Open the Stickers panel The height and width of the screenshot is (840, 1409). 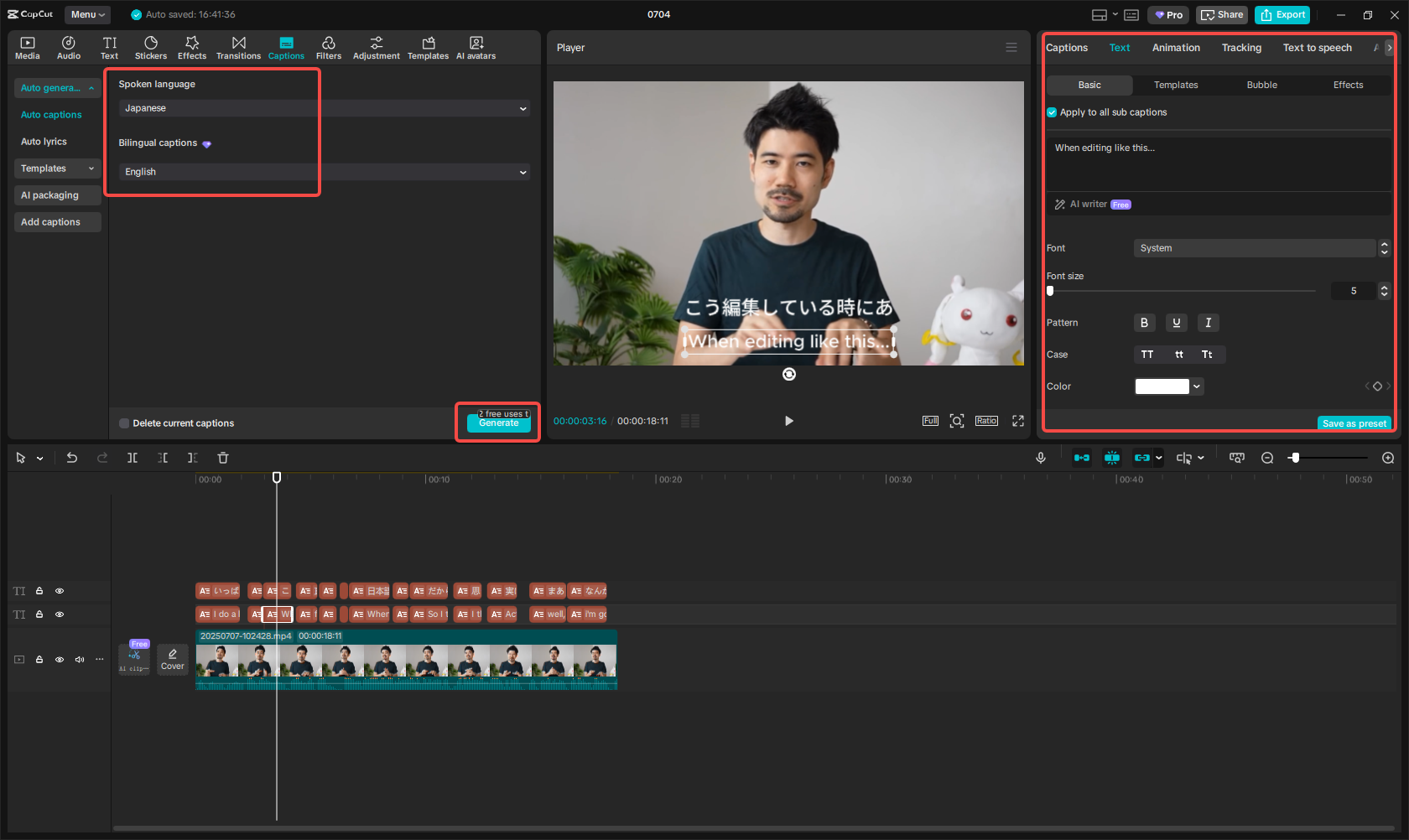pyautogui.click(x=151, y=47)
